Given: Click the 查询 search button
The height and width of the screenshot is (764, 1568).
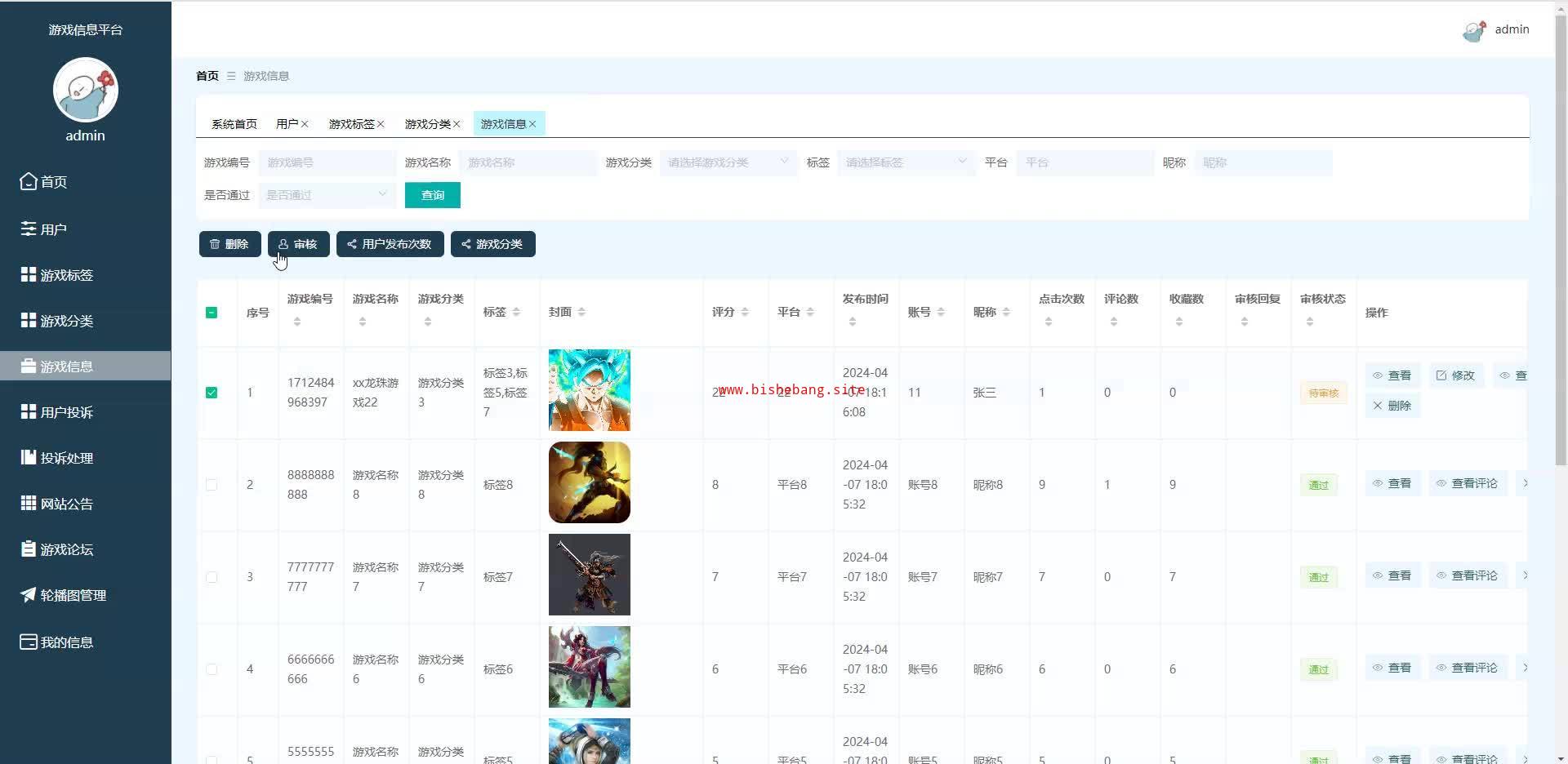Looking at the screenshot, I should point(432,195).
